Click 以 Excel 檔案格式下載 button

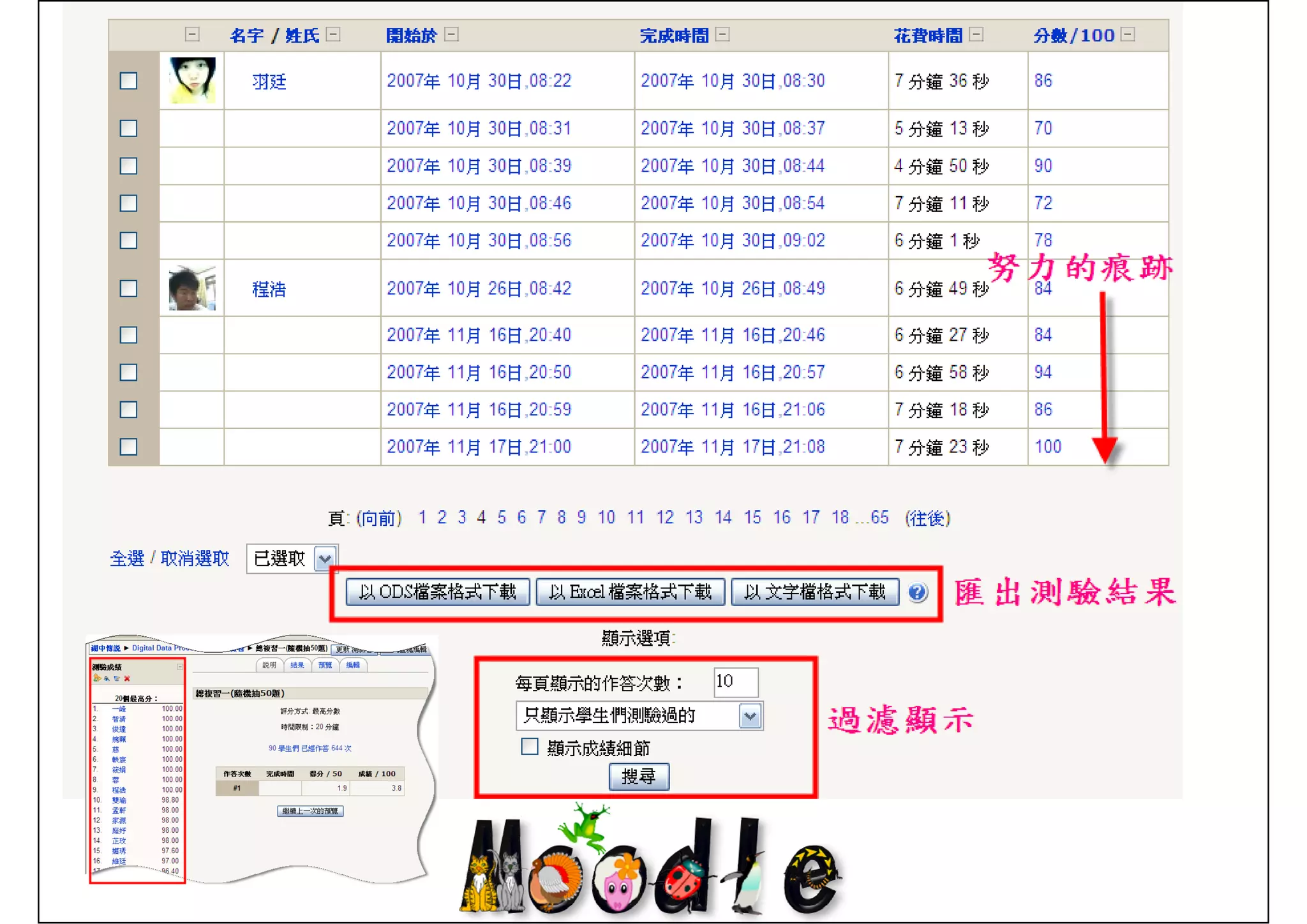click(x=630, y=592)
